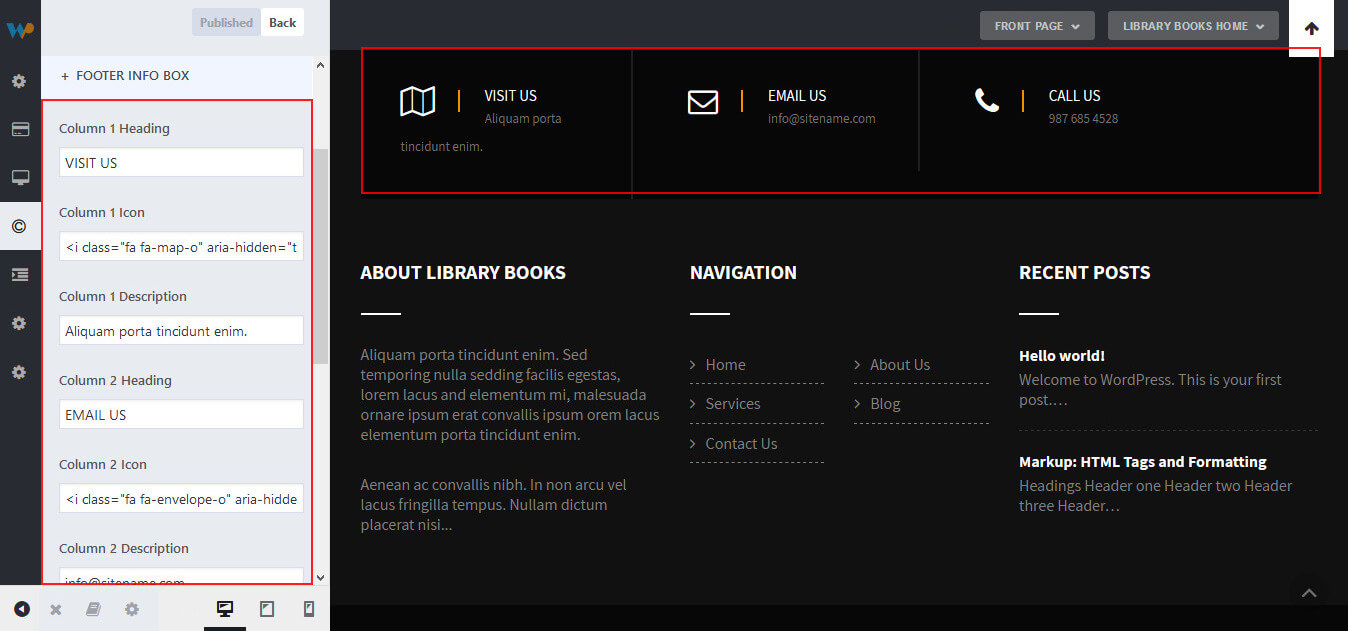Viewport: 1348px width, 631px height.
Task: Focus the Column 1 Description field
Action: pyautogui.click(x=181, y=331)
